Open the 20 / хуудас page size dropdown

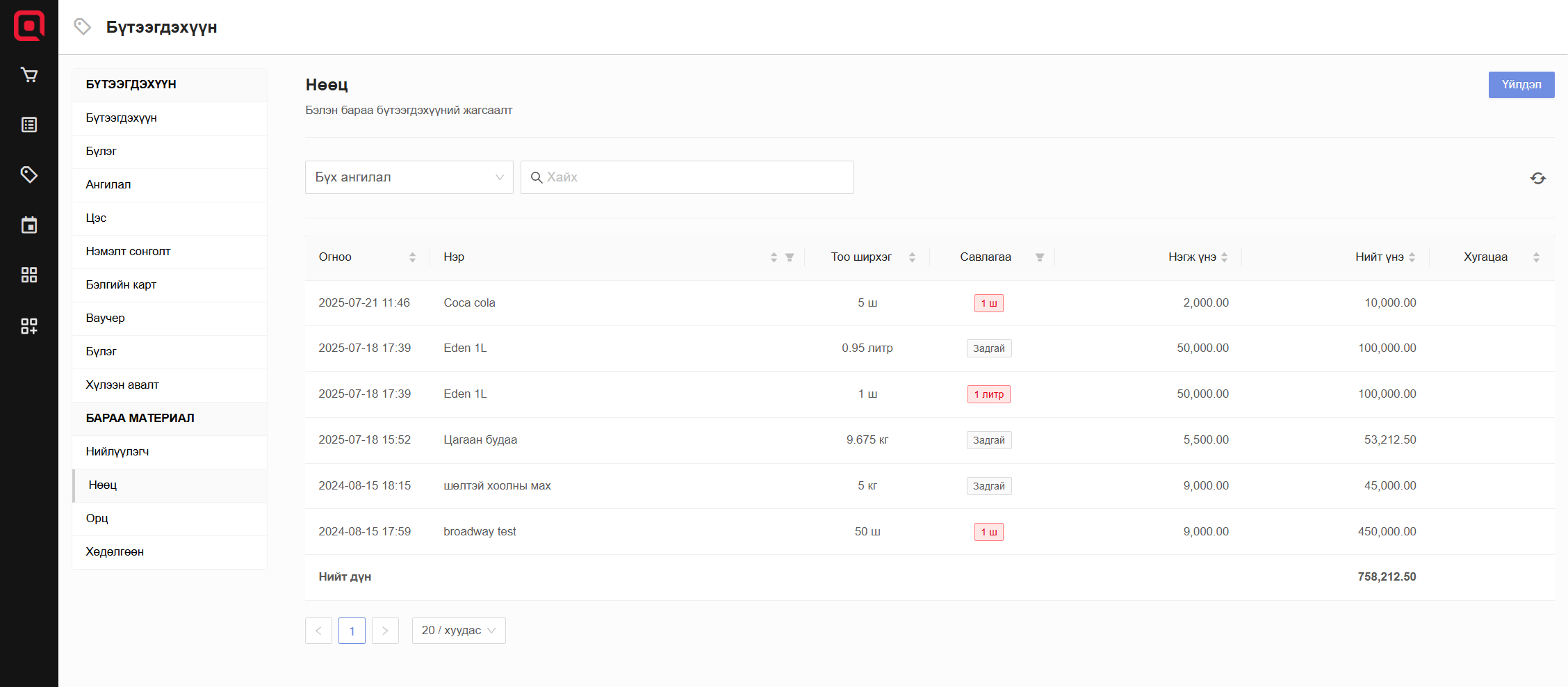[458, 631]
